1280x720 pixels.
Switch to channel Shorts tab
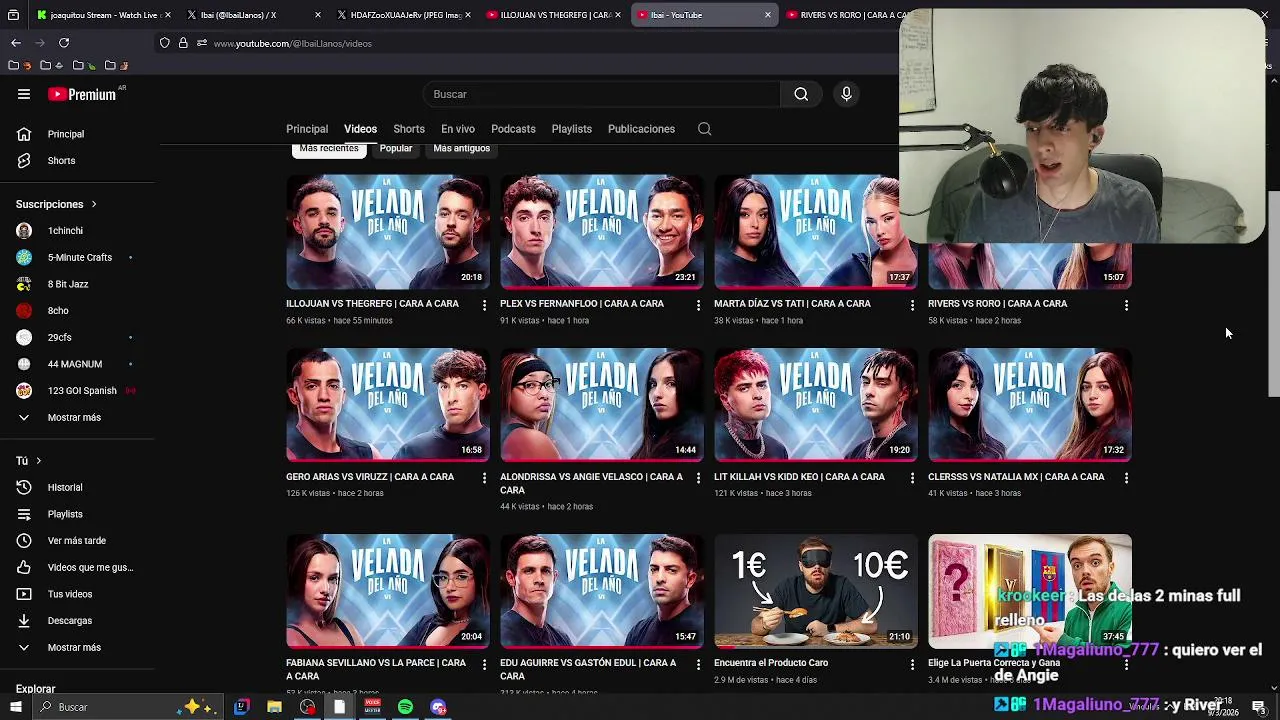pyautogui.click(x=409, y=129)
